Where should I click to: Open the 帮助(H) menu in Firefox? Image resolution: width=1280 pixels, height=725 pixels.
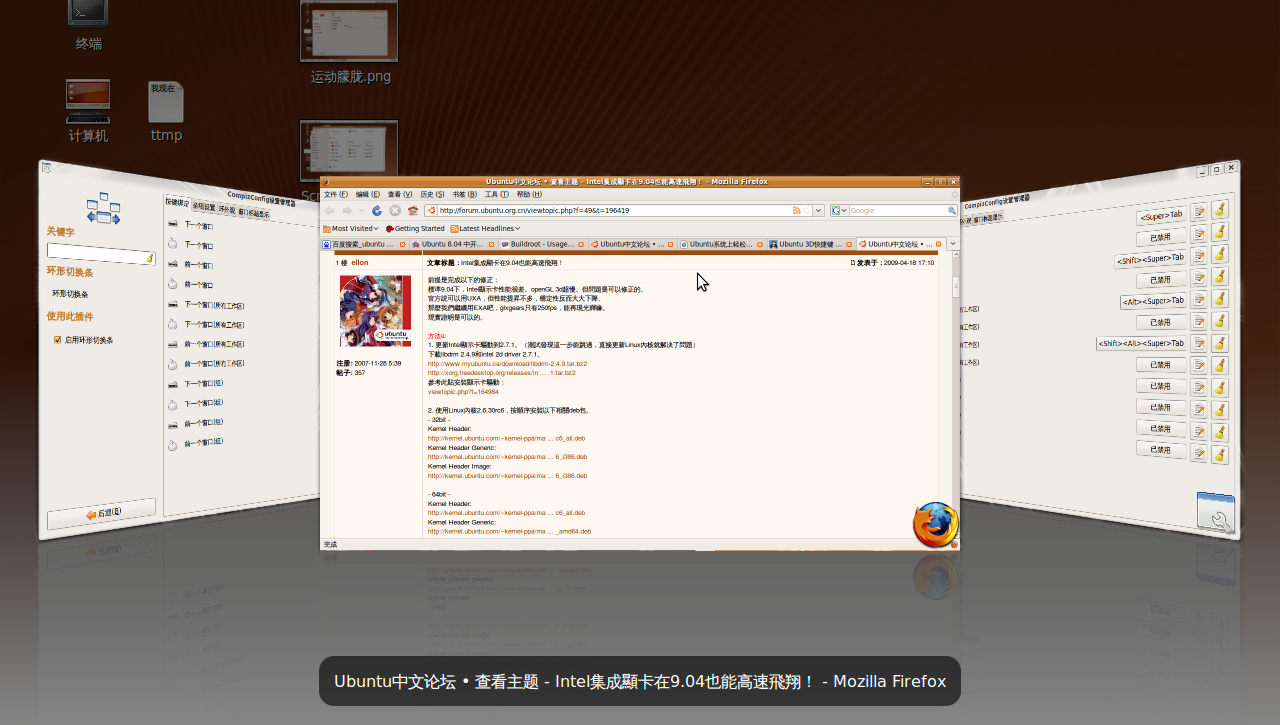coord(528,194)
